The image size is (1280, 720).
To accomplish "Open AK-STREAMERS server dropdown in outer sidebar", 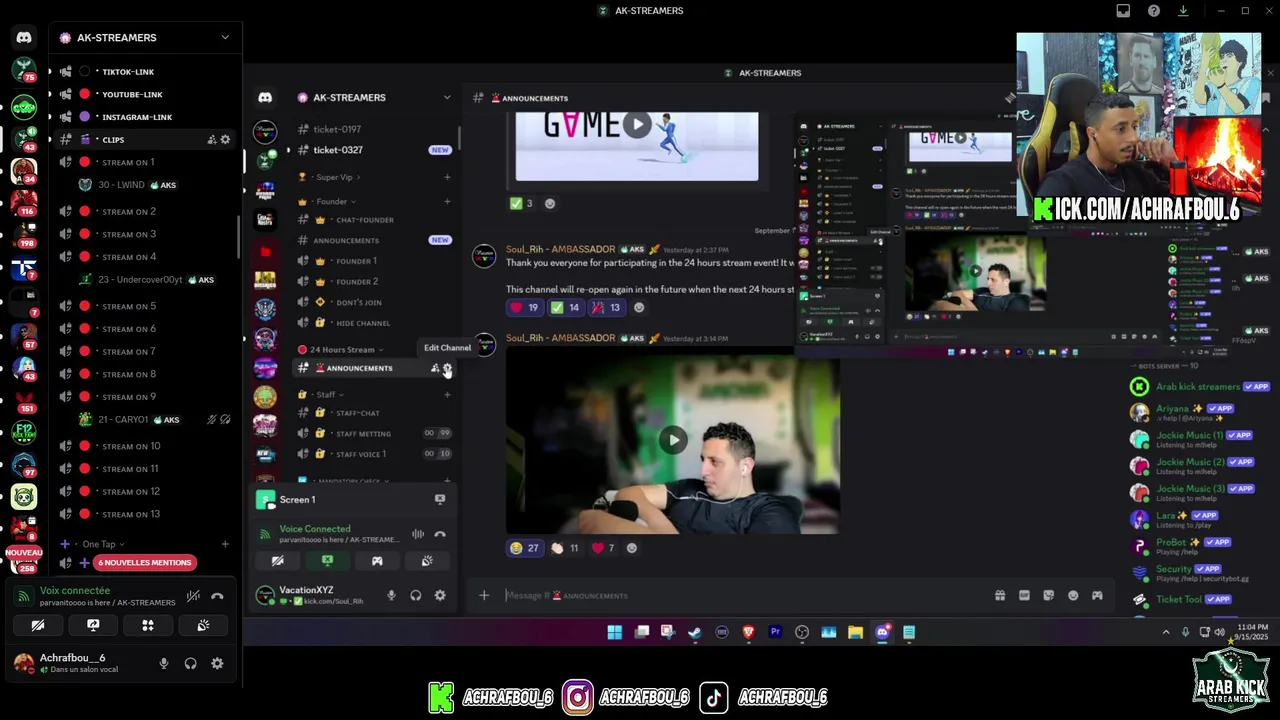I will 225,37.
